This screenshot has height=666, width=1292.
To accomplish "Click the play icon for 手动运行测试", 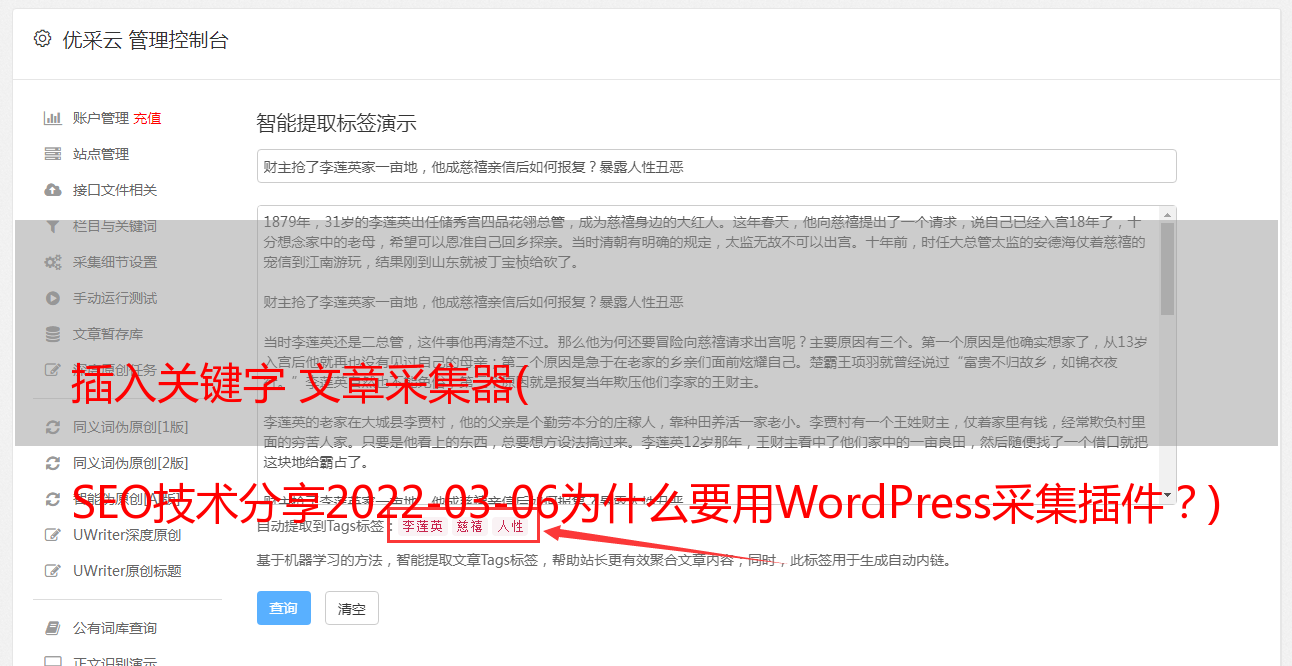I will point(53,298).
